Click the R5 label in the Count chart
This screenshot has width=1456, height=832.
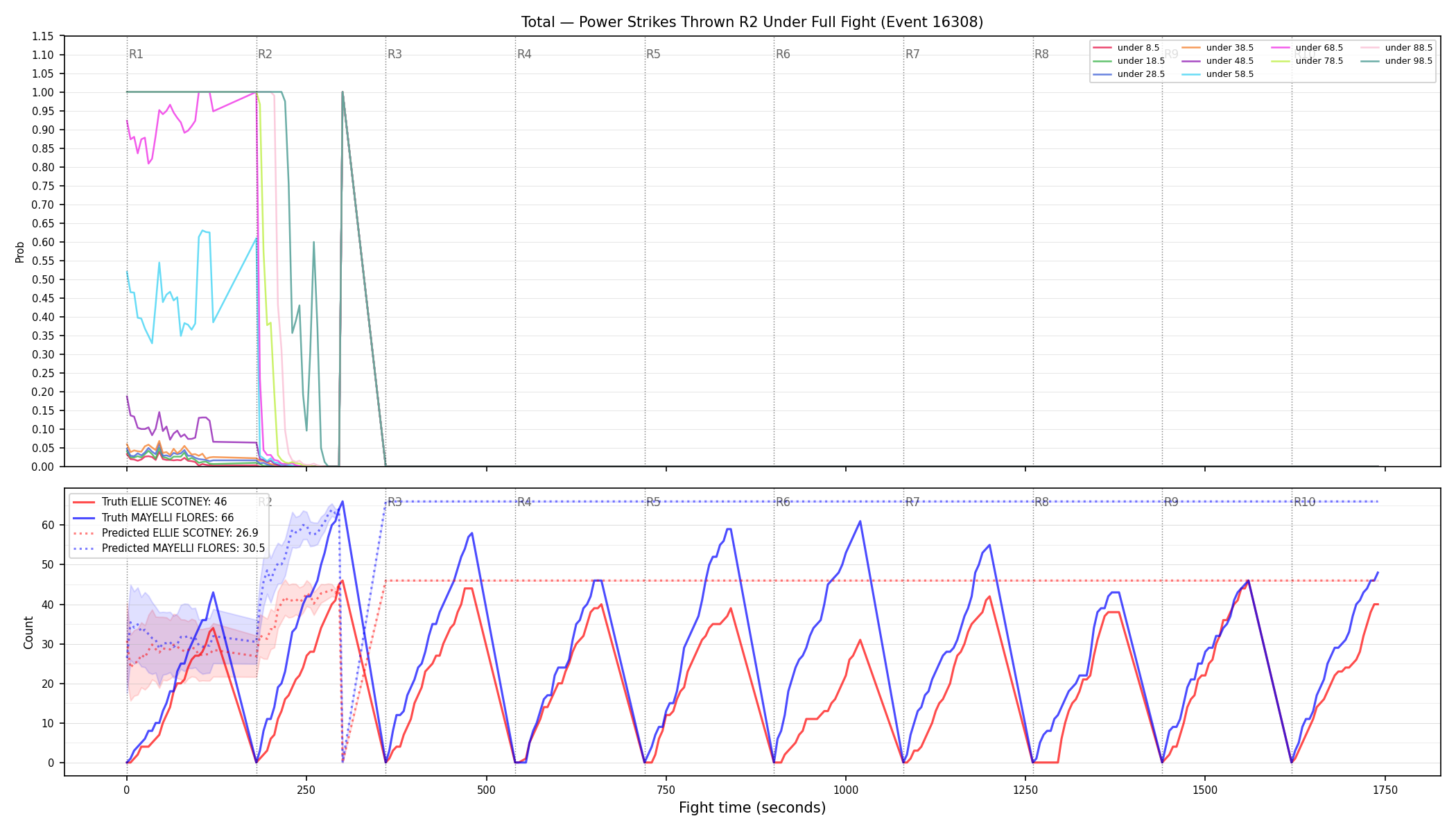click(x=653, y=502)
